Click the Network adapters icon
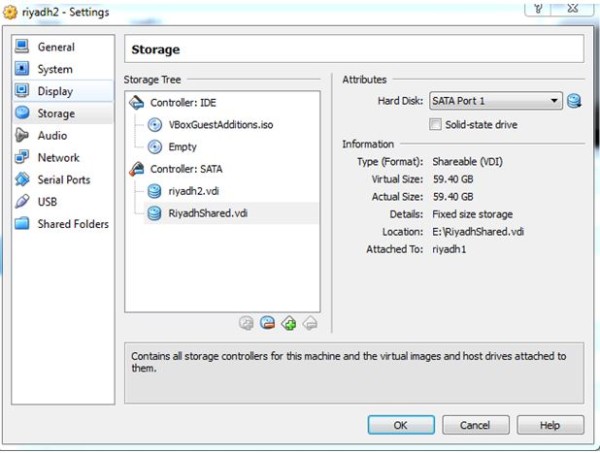 pos(22,157)
